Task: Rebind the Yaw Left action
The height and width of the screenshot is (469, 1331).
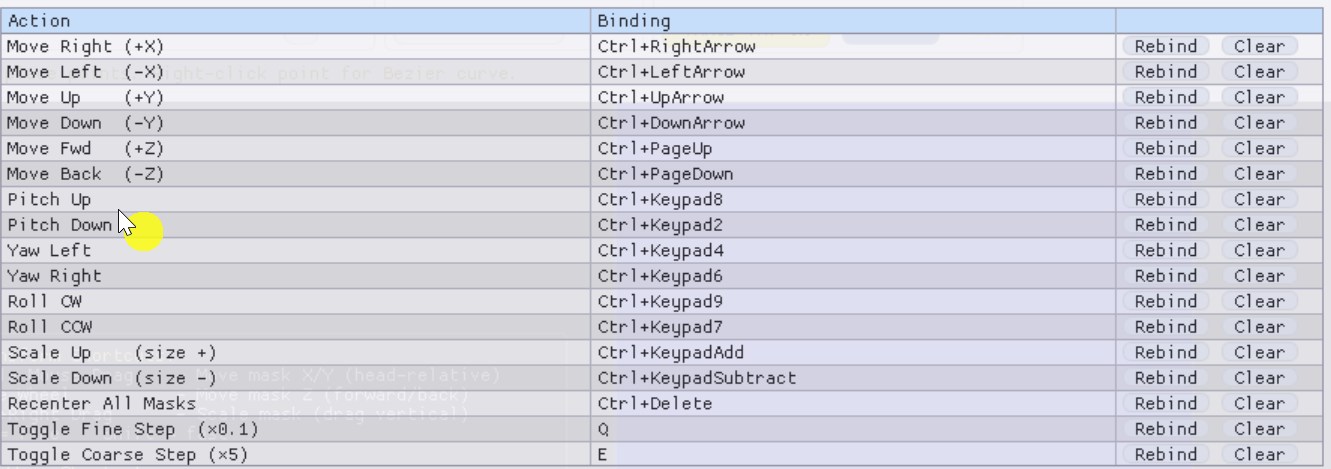Action: click(x=1165, y=251)
